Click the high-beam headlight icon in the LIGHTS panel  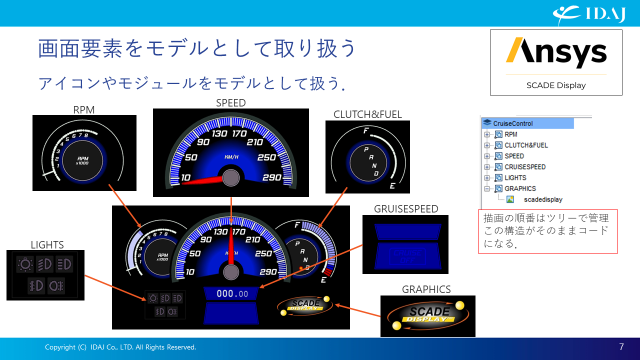pyautogui.click(x=64, y=264)
